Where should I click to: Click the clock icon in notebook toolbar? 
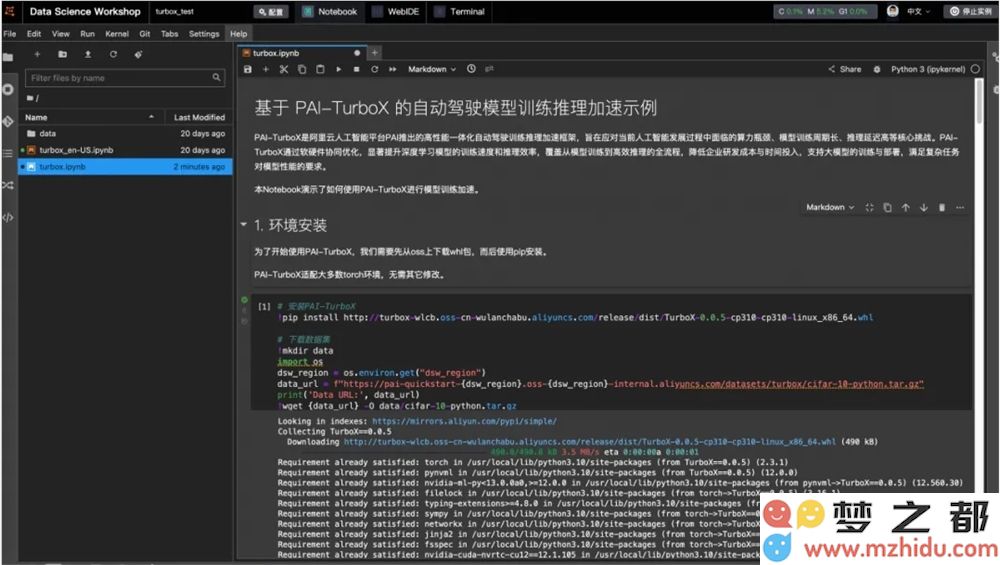click(471, 69)
